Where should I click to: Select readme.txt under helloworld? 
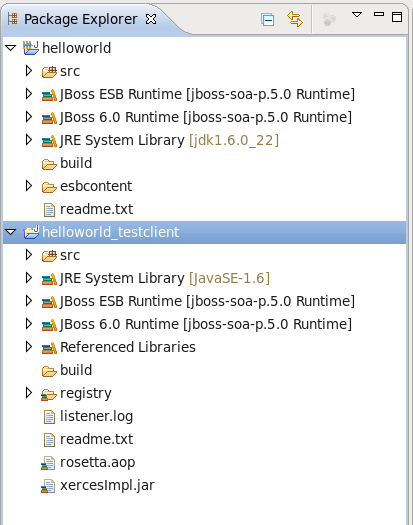96,209
